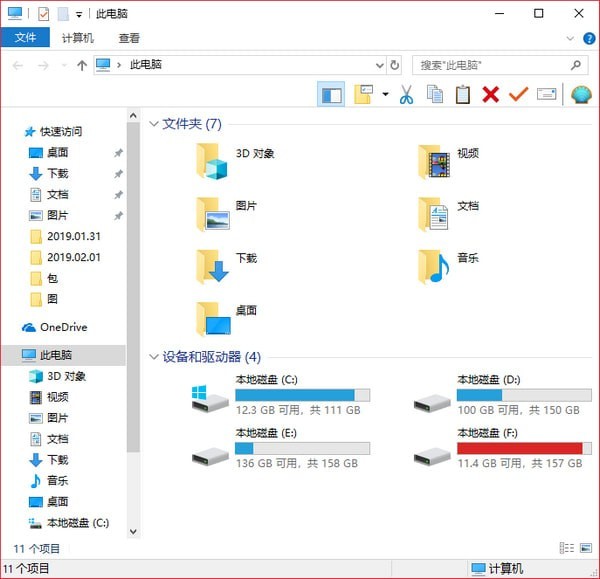
Task: Switch to details view in status bar
Action: 567,548
